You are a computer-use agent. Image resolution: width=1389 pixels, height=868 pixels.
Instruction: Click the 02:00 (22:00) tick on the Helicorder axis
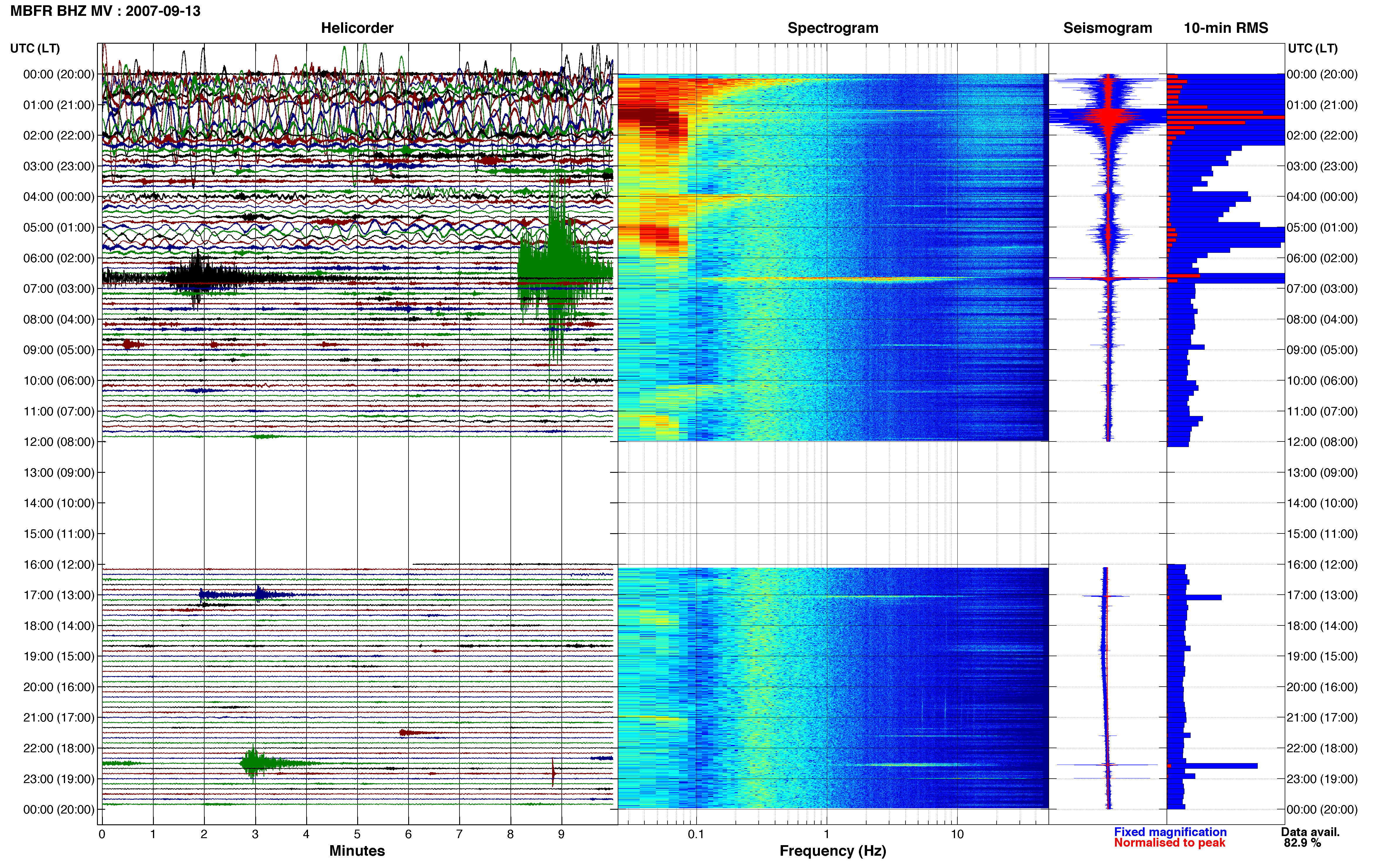59,135
